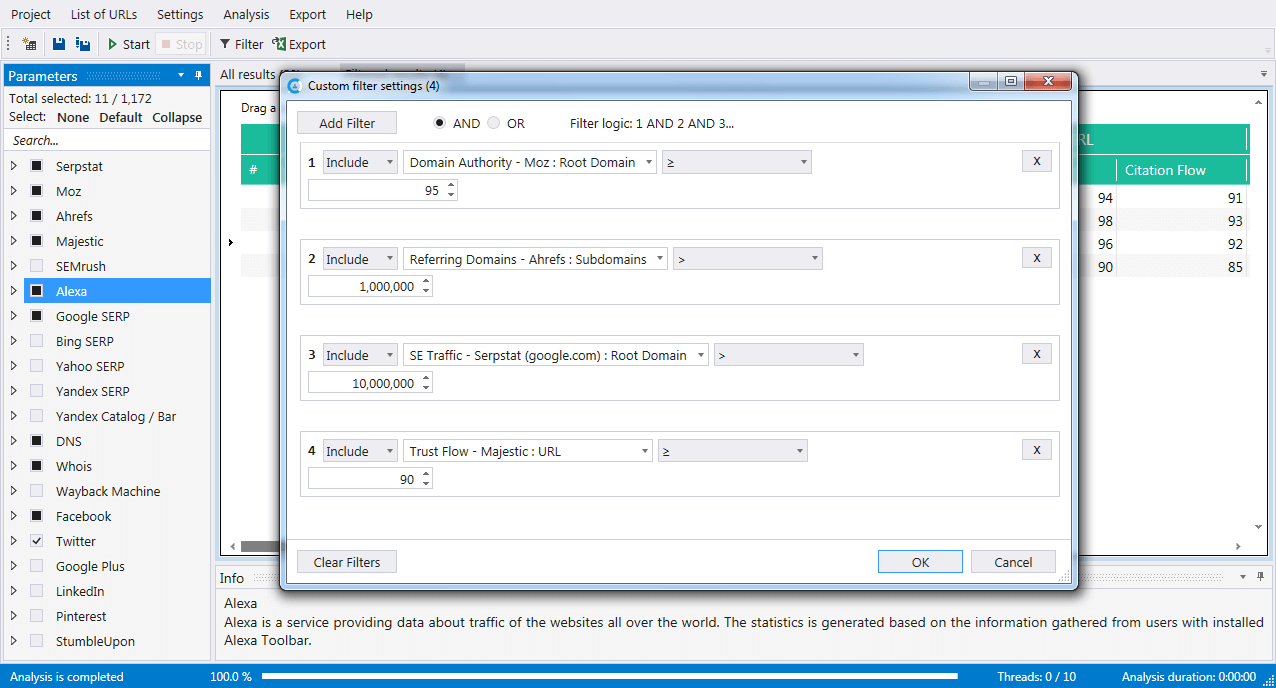Expand the Google SERP tree node

(14, 316)
